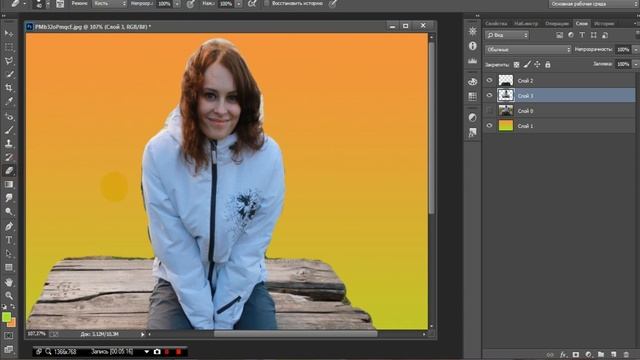Open the Histogram panel icon
Viewport: 640px width, 360px height.
click(x=473, y=61)
